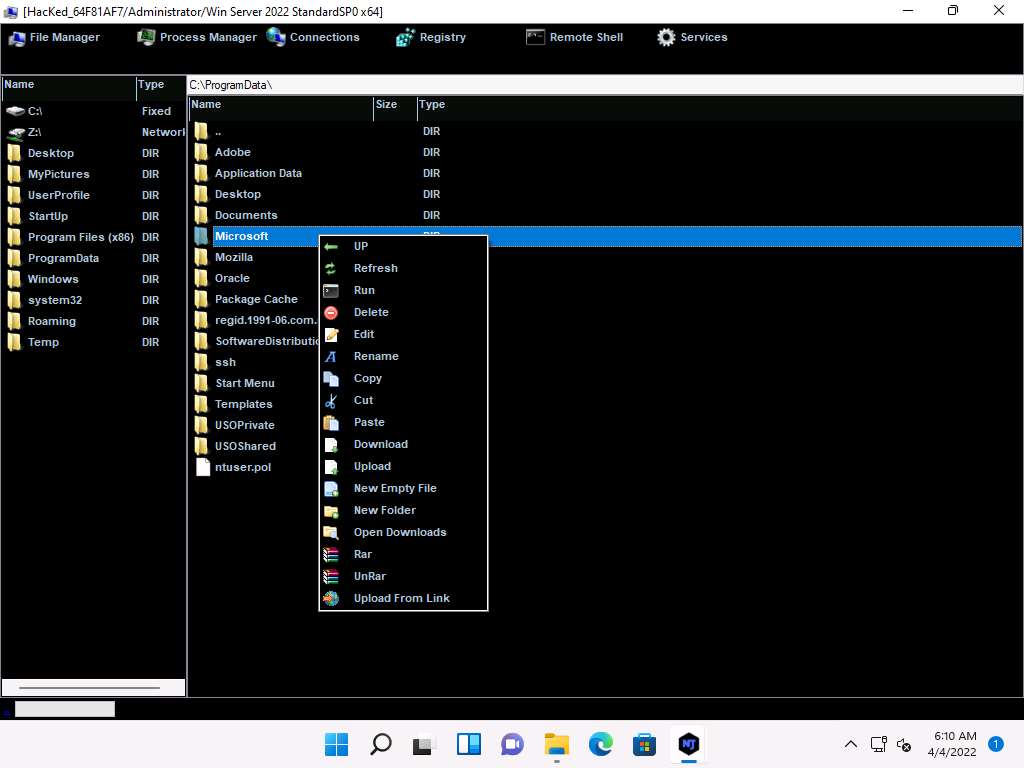Click the File Manager toolbar icon
1024x768 pixels.
tap(17, 38)
